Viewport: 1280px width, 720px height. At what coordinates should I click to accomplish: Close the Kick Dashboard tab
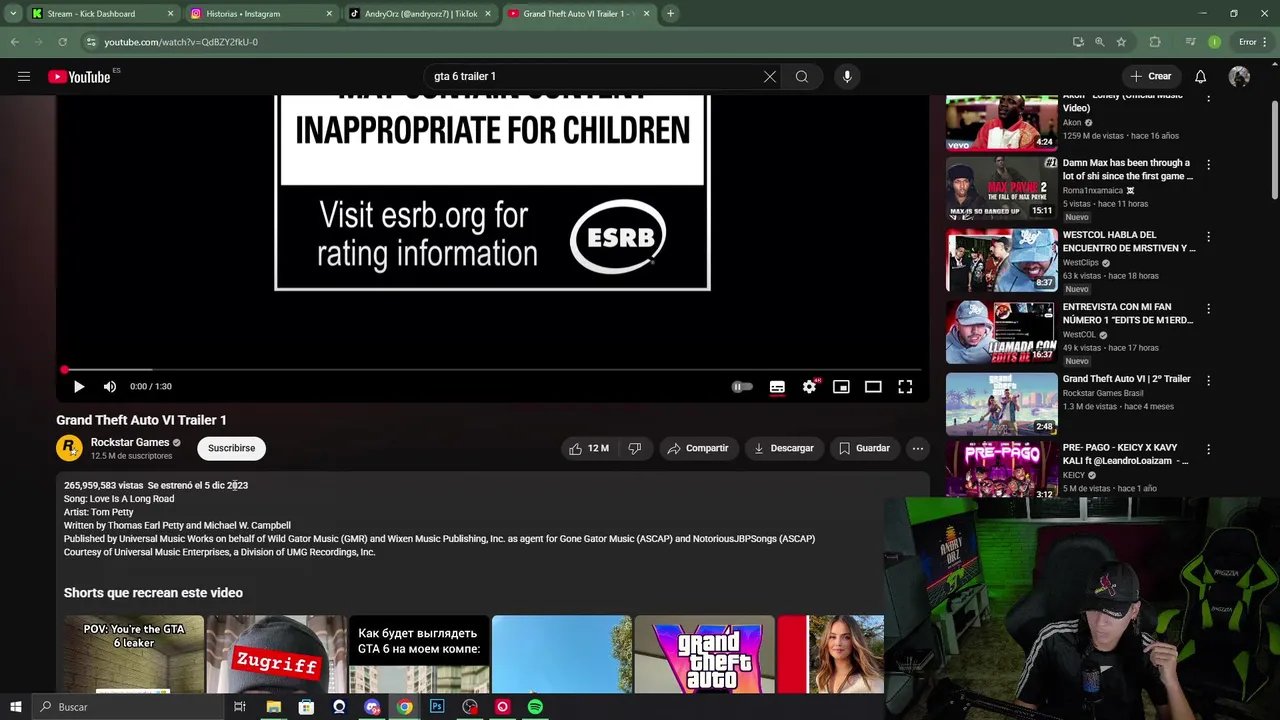coord(170,14)
